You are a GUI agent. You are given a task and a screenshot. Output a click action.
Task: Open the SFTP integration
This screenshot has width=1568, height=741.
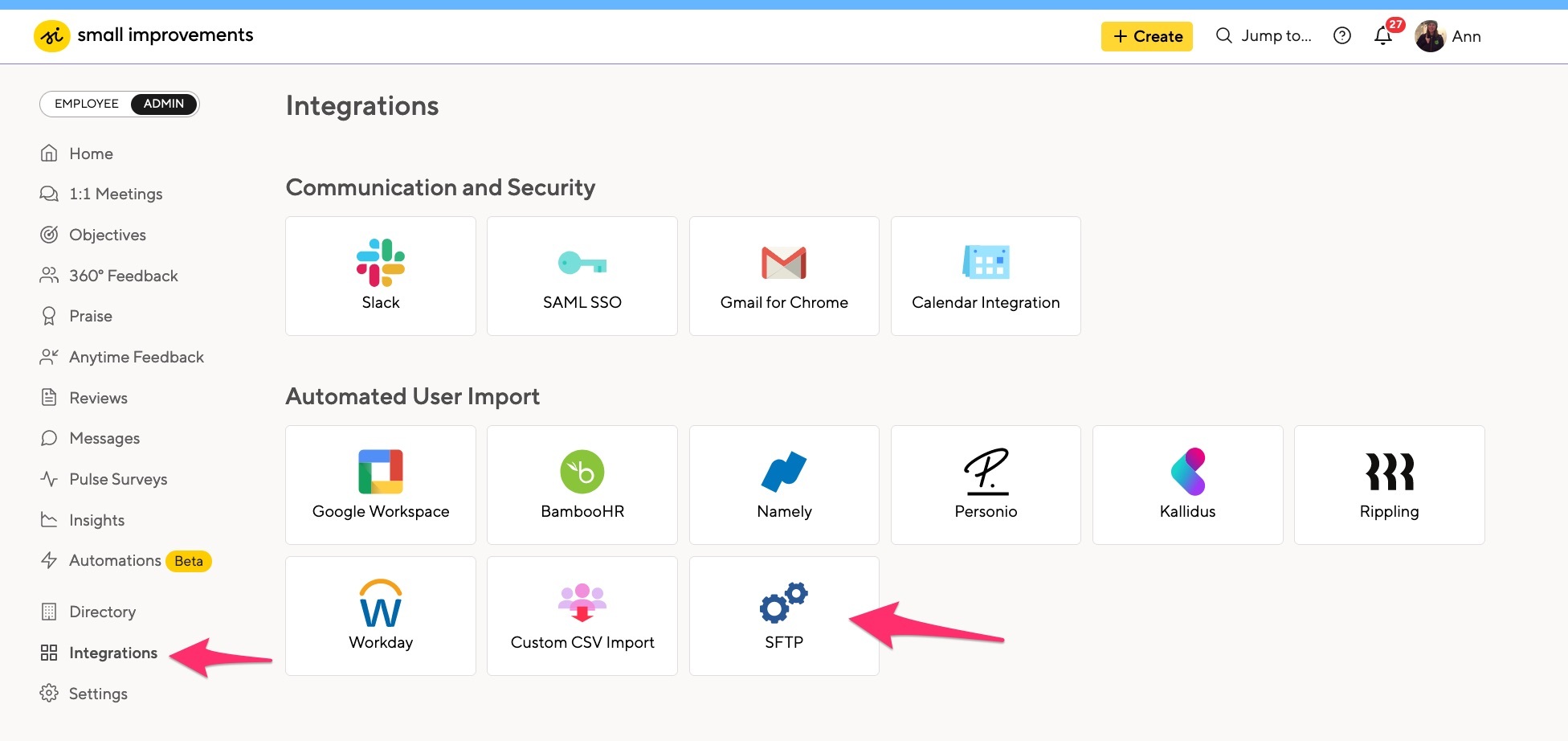783,615
